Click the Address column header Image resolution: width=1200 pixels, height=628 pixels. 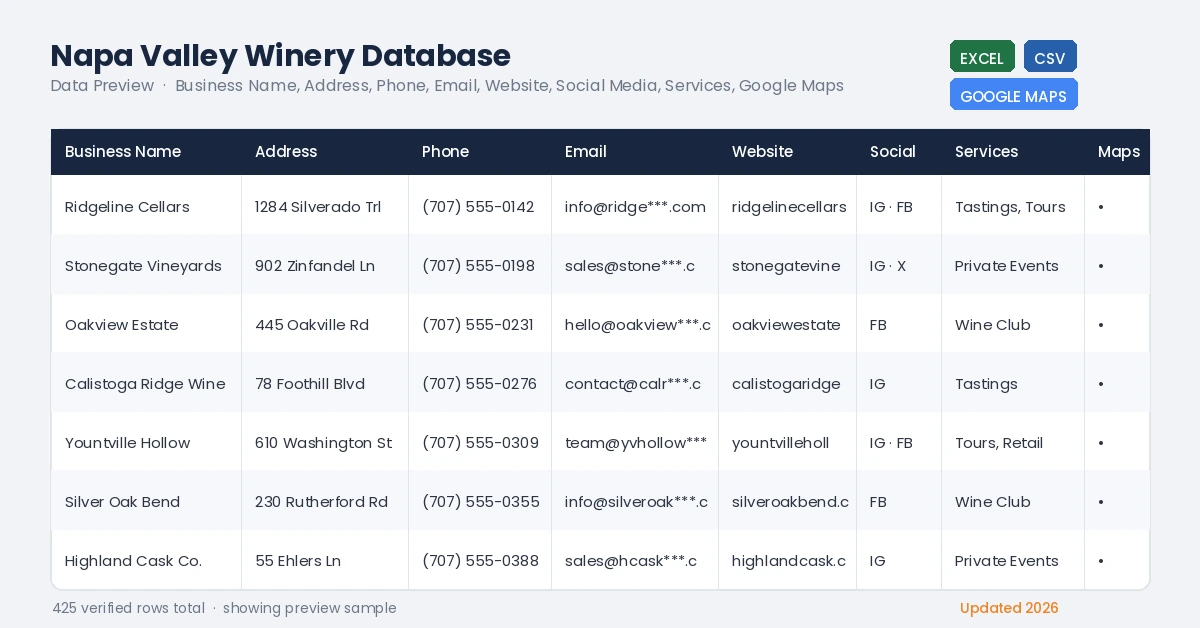(x=286, y=152)
